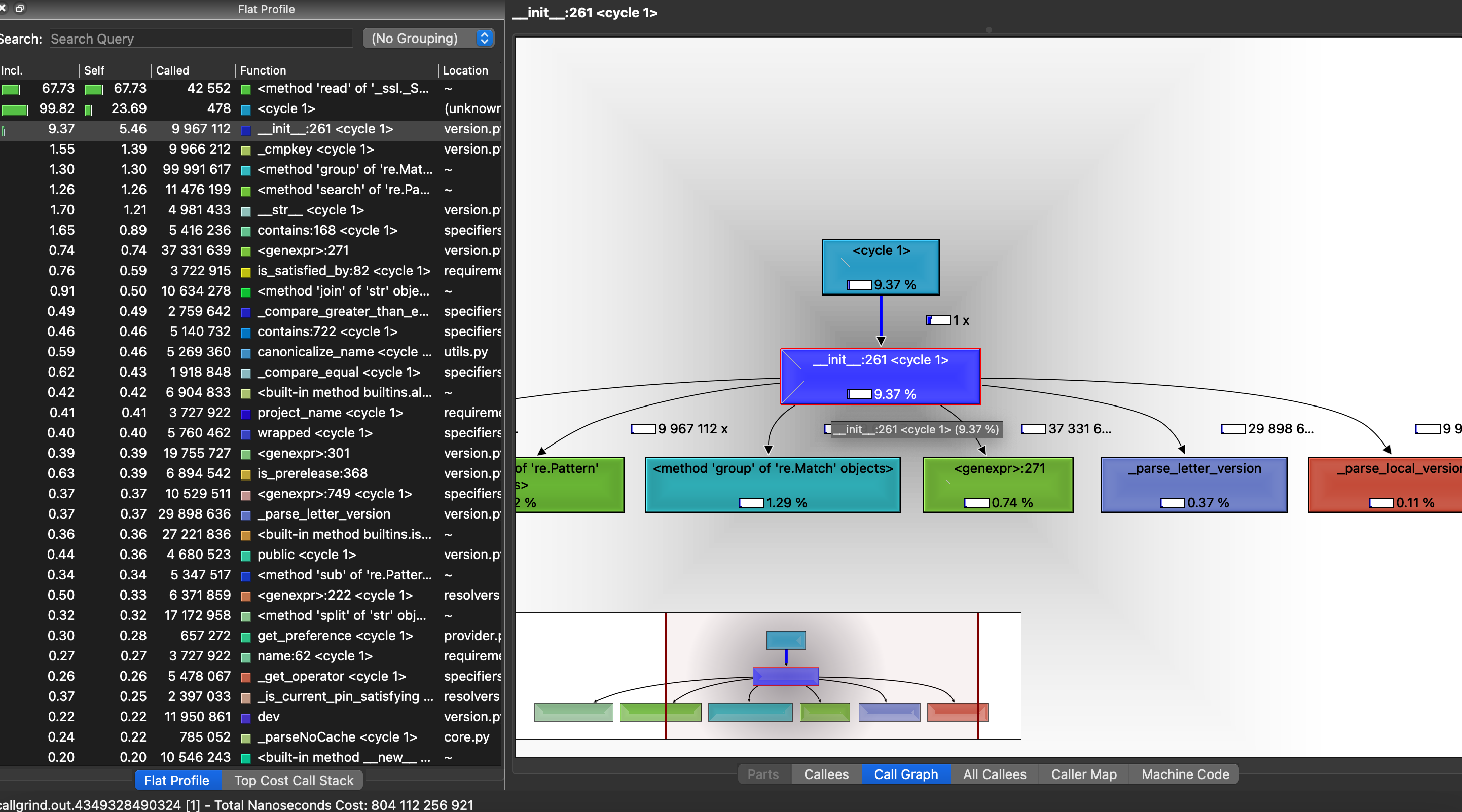
Task: Click the <cycle 1> graph node
Action: [881, 267]
